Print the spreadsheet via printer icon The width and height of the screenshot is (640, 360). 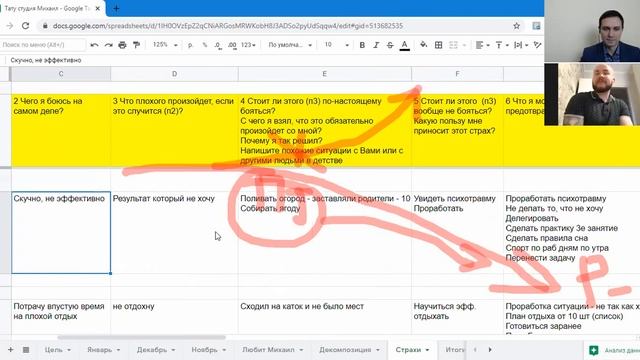122,45
